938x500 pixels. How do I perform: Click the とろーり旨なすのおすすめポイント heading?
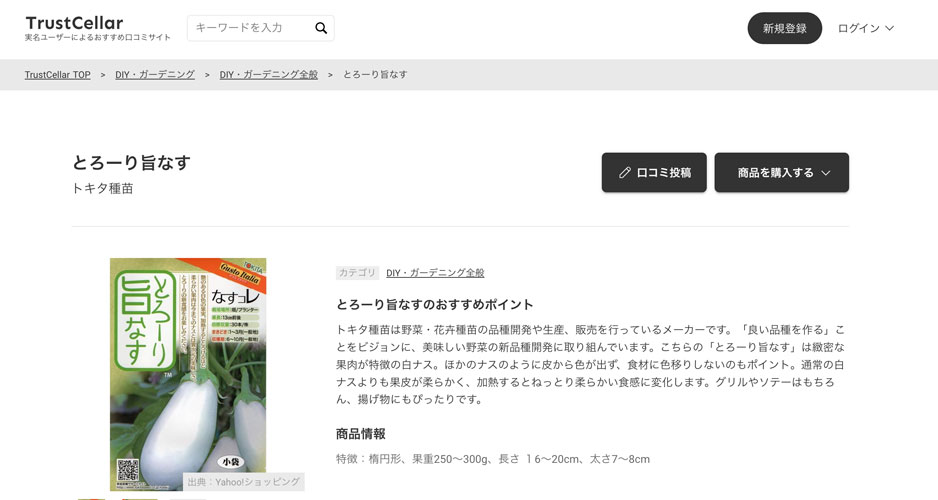coord(434,304)
